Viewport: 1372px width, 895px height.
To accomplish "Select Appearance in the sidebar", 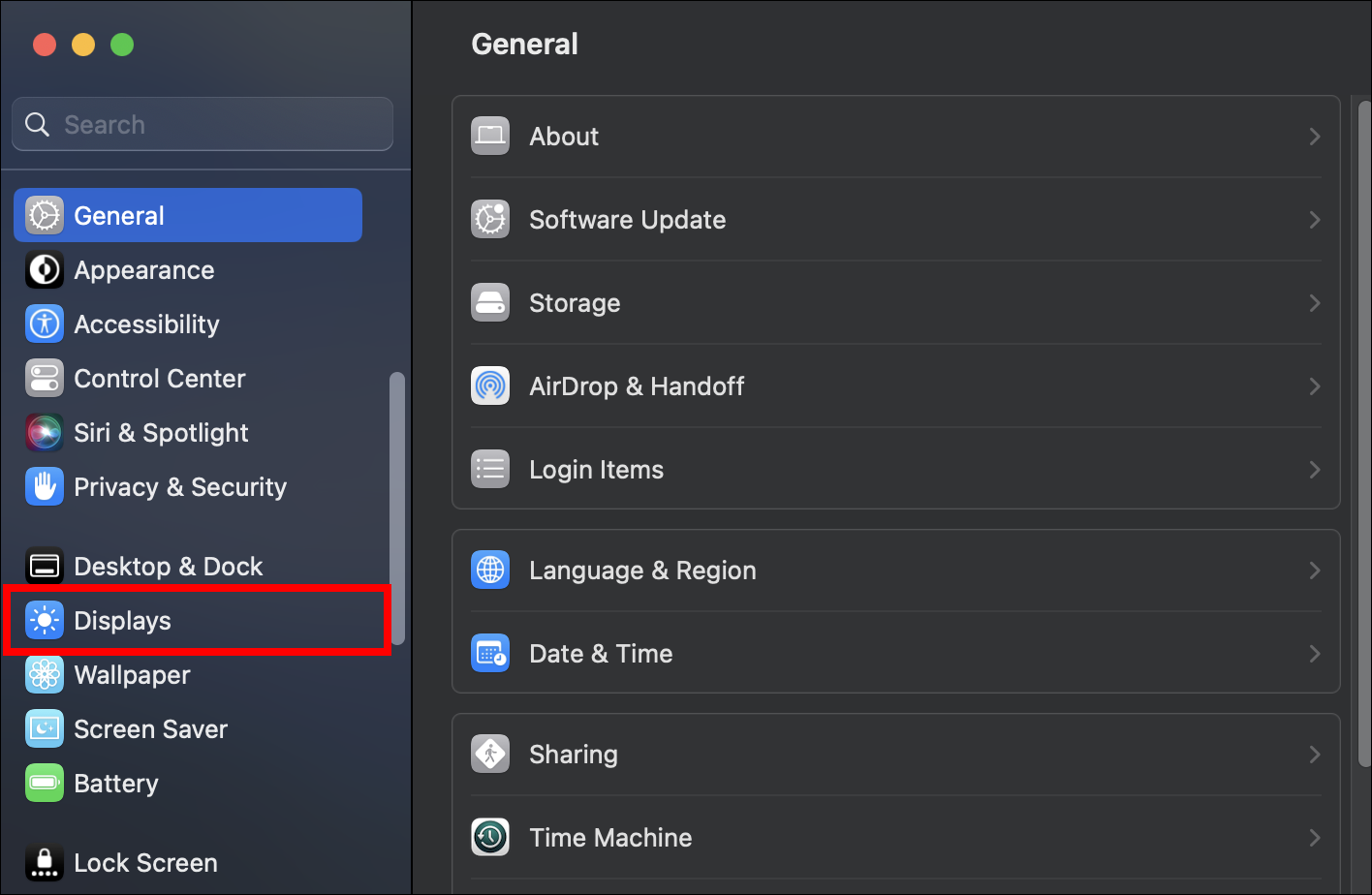I will pyautogui.click(x=144, y=270).
